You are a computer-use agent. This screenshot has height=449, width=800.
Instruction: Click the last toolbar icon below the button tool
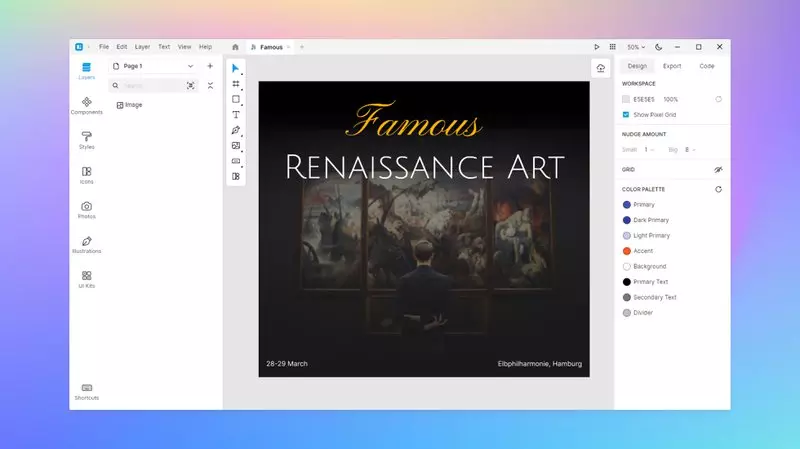coord(236,177)
